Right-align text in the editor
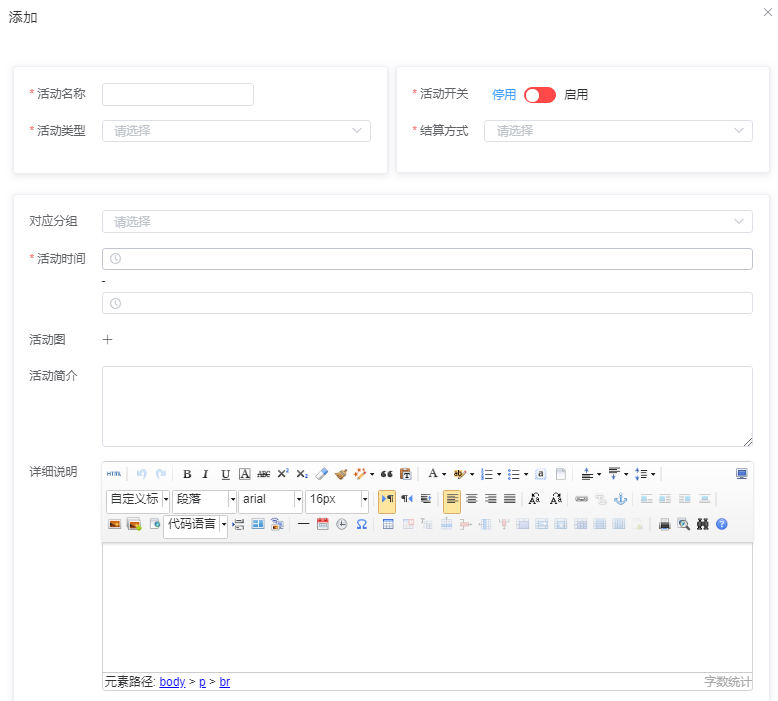Viewport: 778px width, 701px height. (490, 499)
